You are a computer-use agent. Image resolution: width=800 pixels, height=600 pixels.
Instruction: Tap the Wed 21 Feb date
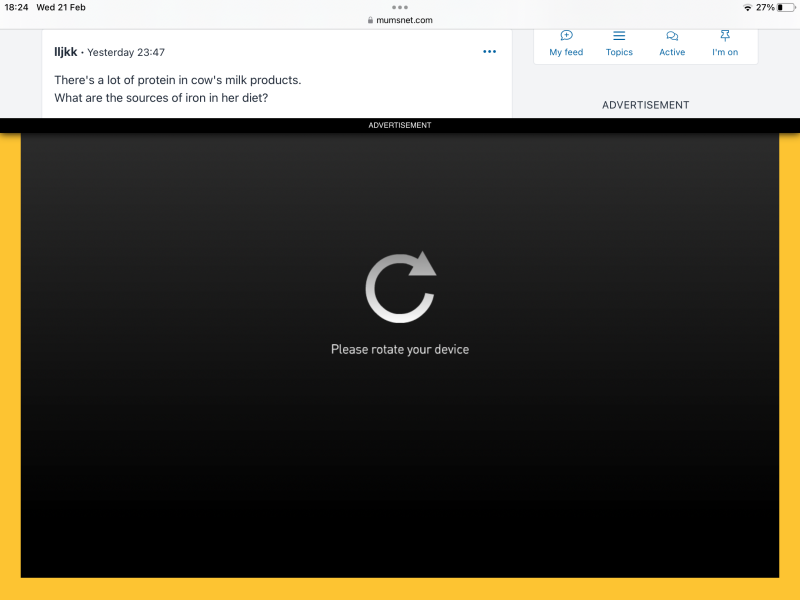(61, 7)
